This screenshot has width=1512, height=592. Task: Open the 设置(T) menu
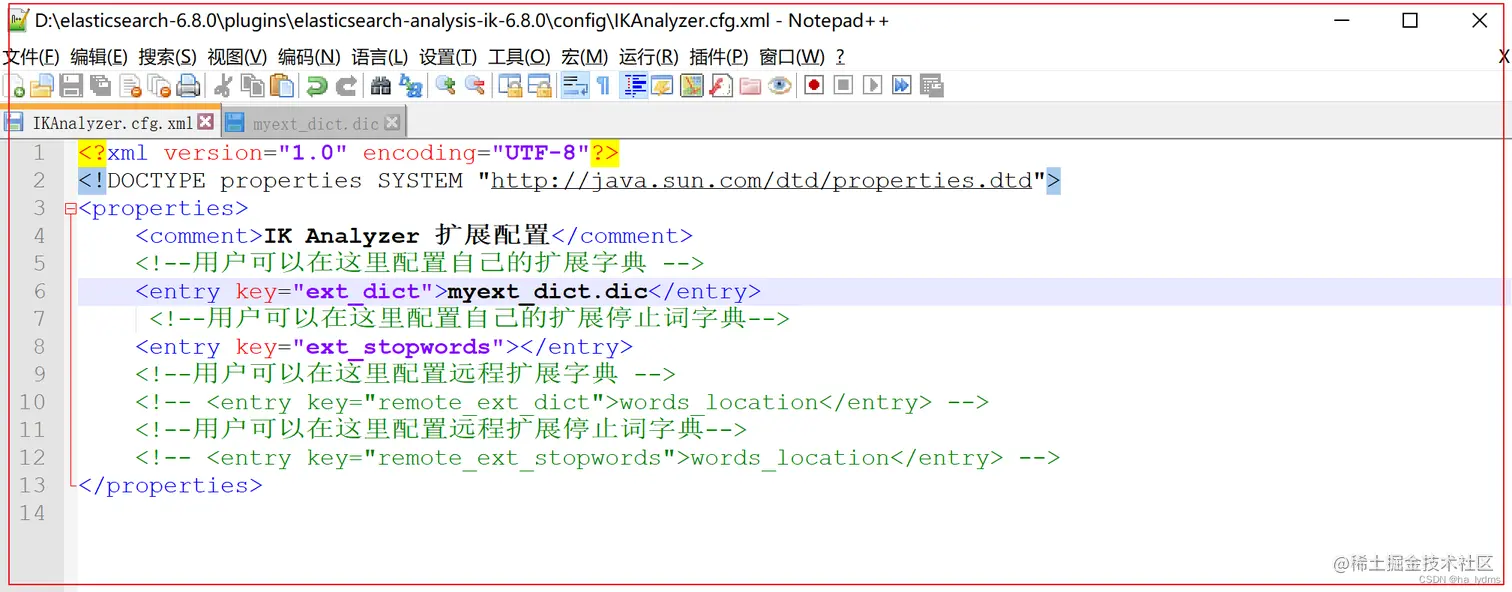448,57
